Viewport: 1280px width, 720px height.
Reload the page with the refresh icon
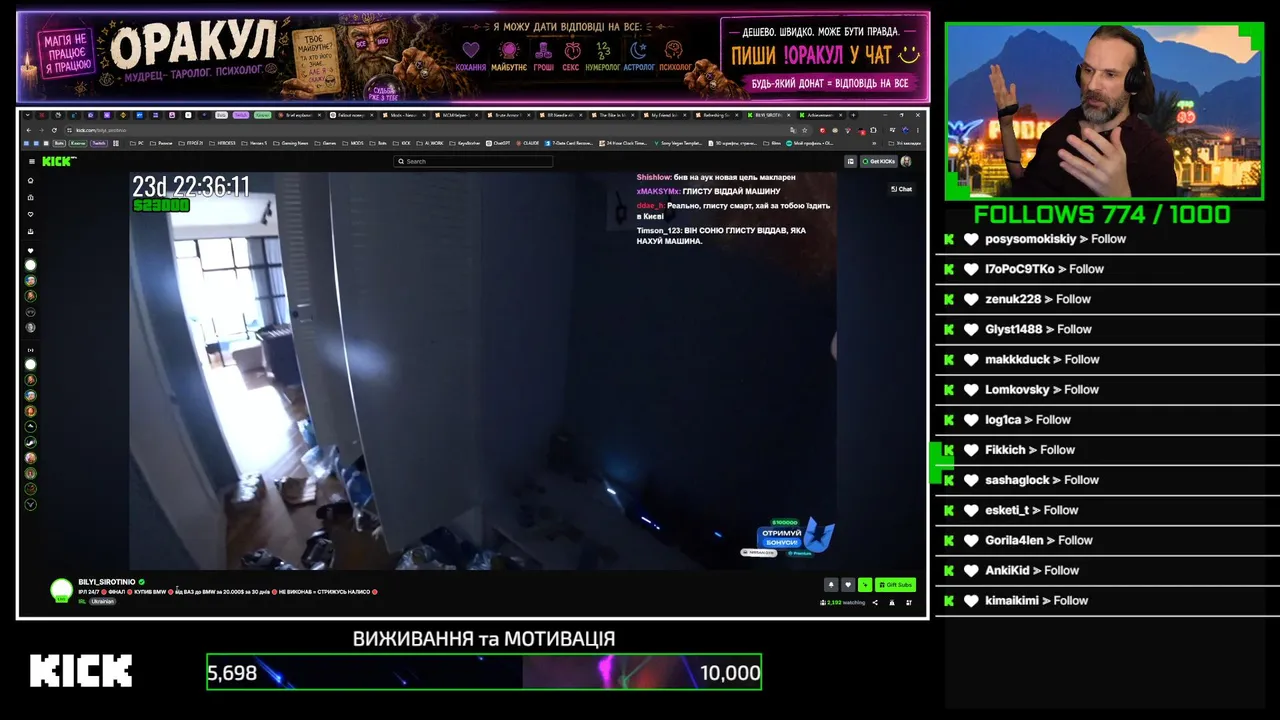[x=55, y=130]
